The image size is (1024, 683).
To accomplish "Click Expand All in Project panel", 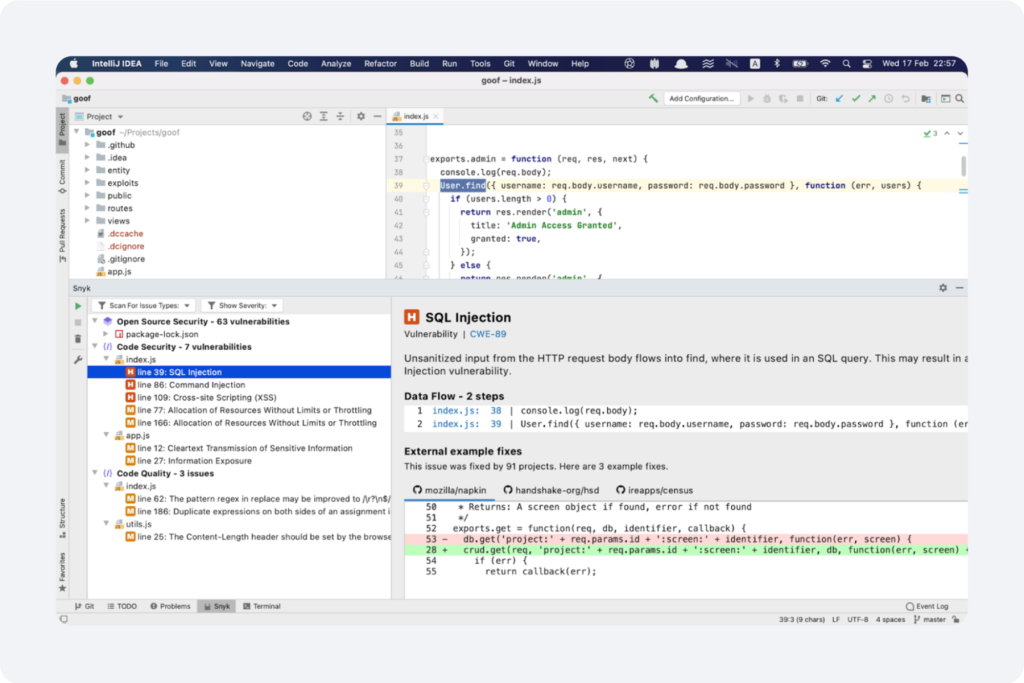I will click(x=324, y=116).
